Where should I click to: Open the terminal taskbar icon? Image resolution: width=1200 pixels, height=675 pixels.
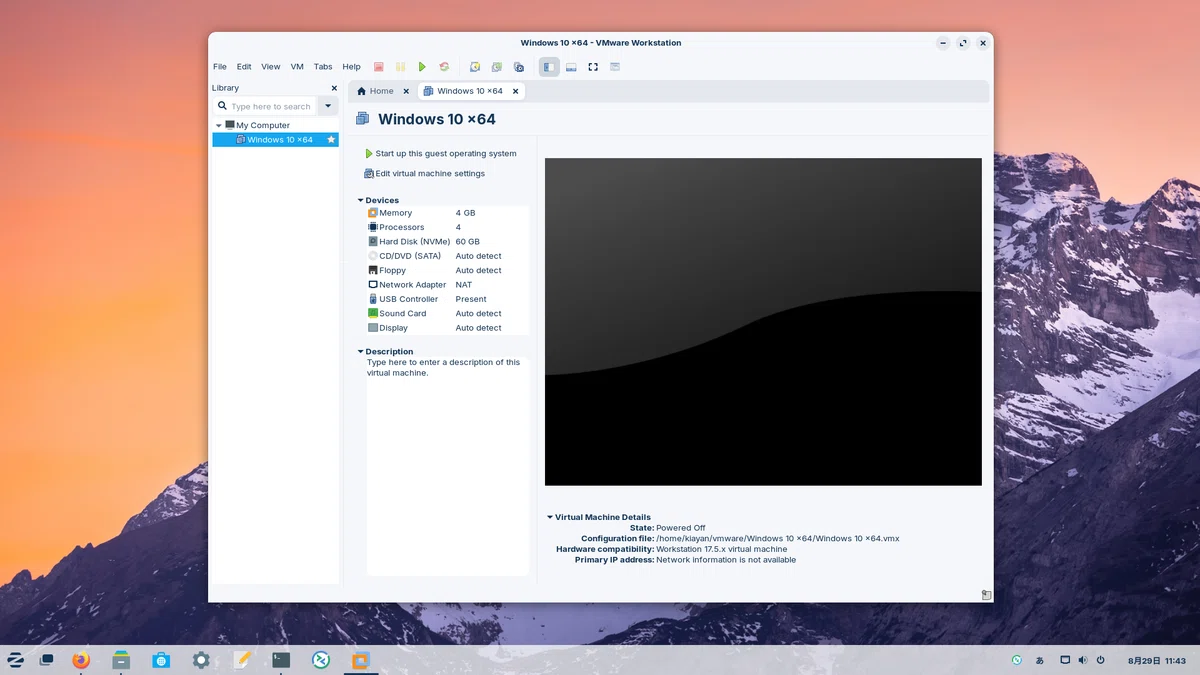click(281, 660)
